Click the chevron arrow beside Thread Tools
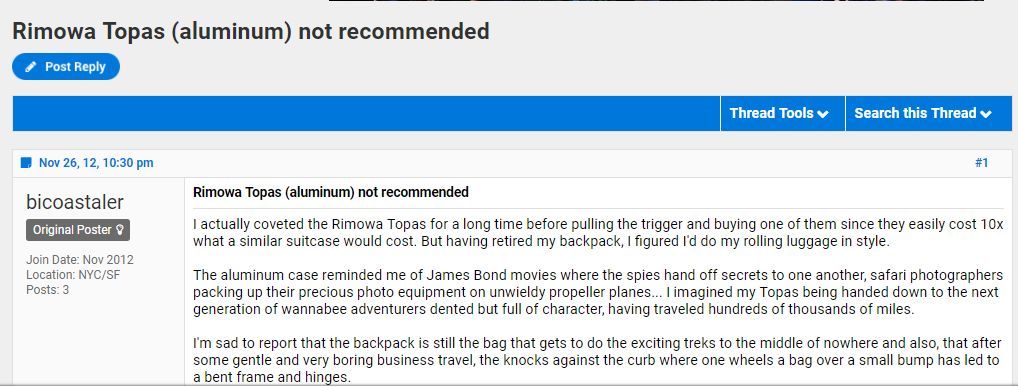This screenshot has width=1018, height=387. 823,114
